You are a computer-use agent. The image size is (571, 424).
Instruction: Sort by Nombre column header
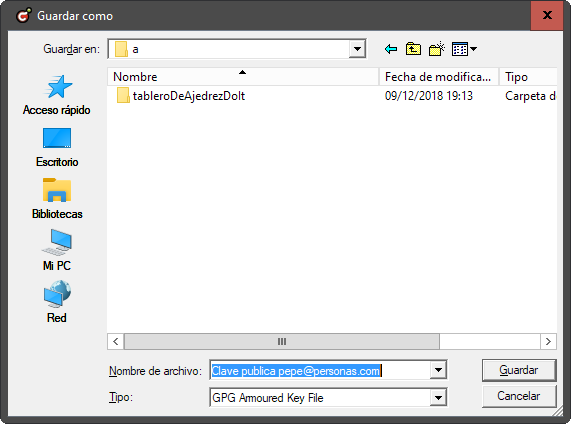(243, 76)
